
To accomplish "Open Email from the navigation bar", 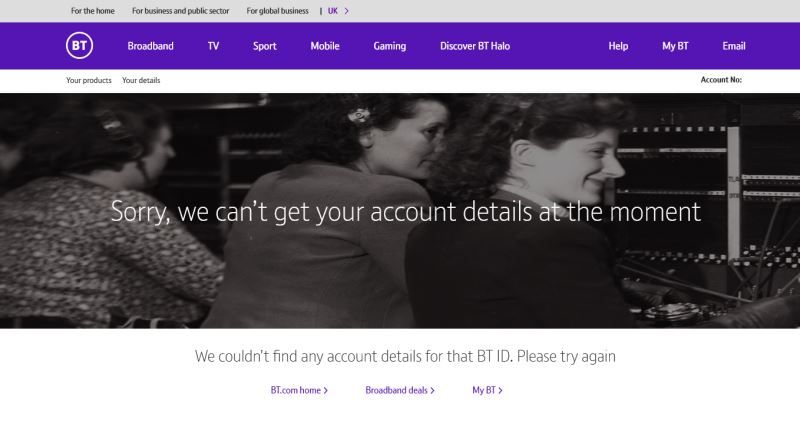I will click(734, 46).
